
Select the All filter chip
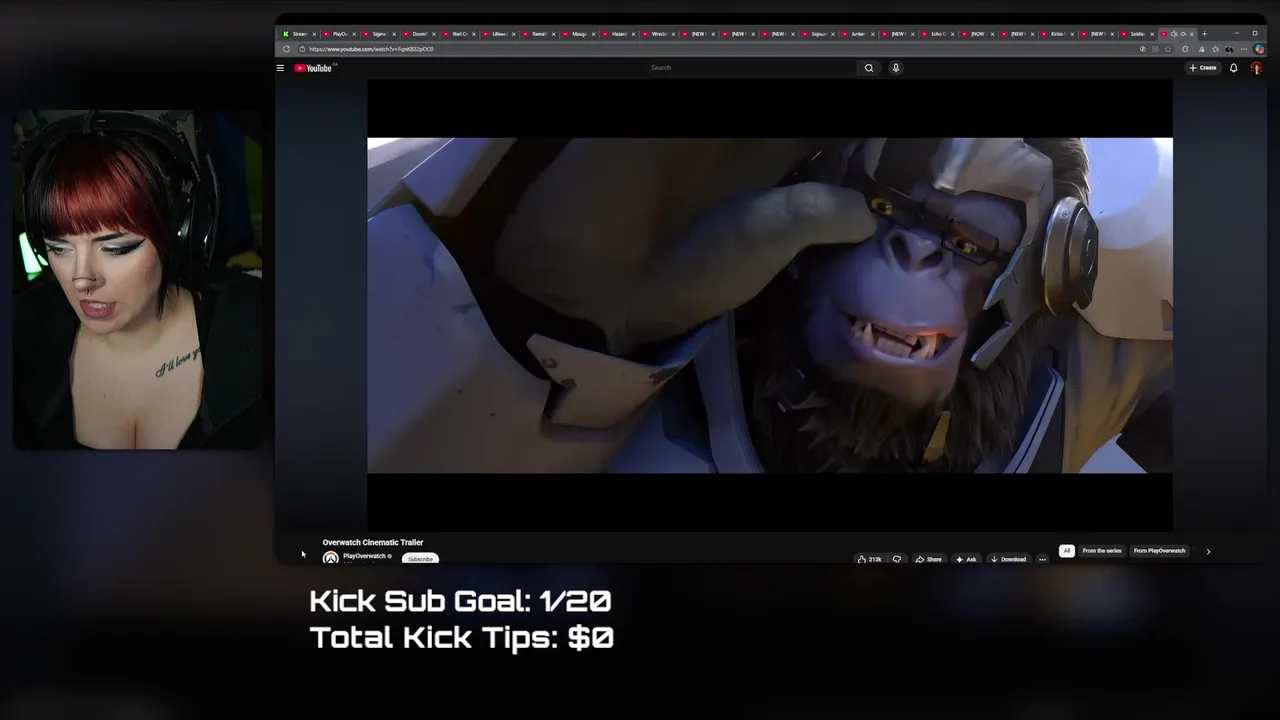click(1067, 551)
